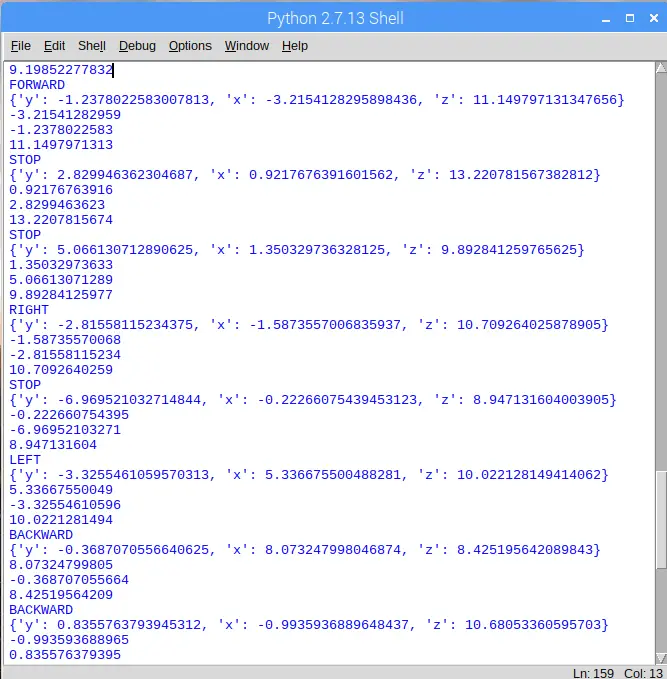Image resolution: width=667 pixels, height=679 pixels.
Task: Click the Ln: 159 status indicator
Action: point(593,673)
